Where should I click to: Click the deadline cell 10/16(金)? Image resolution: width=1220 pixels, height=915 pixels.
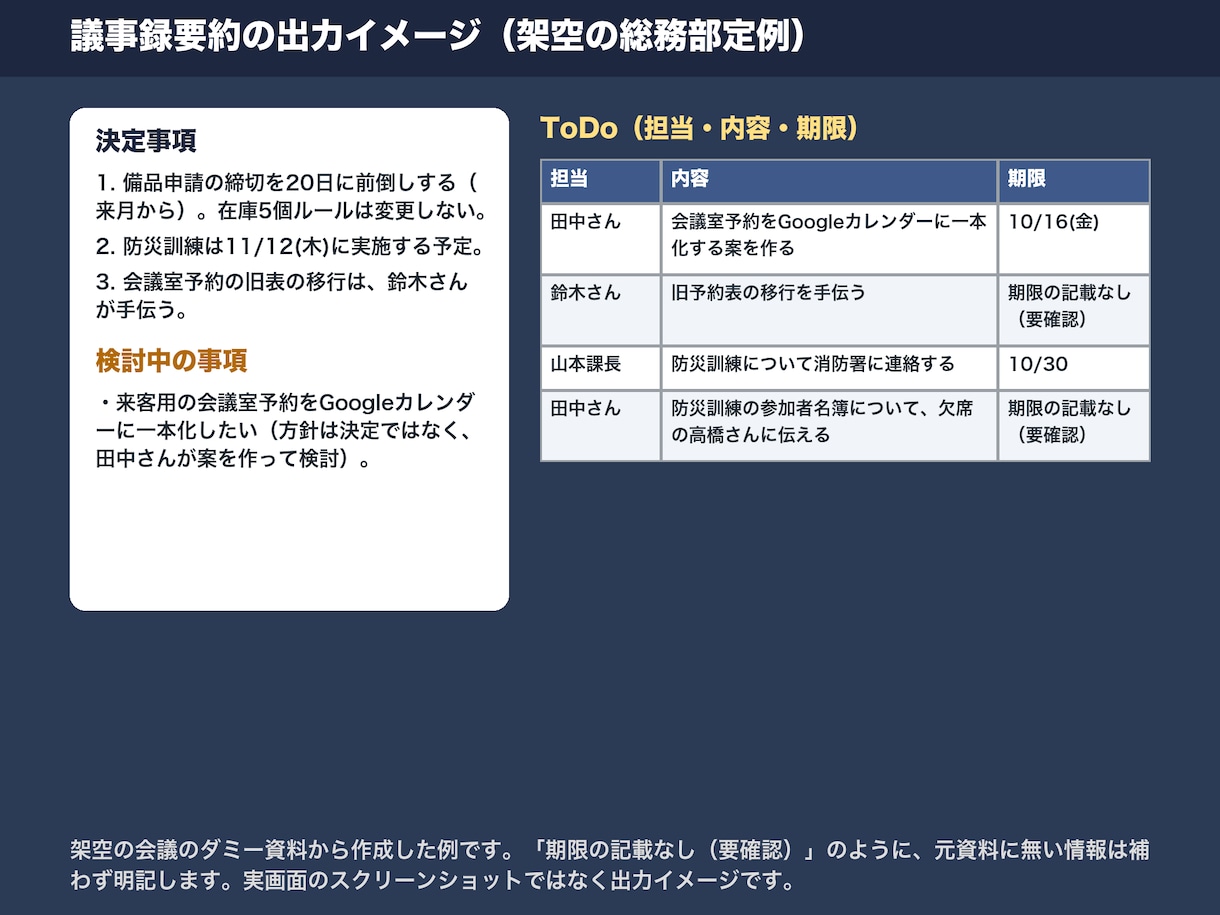tap(1074, 239)
